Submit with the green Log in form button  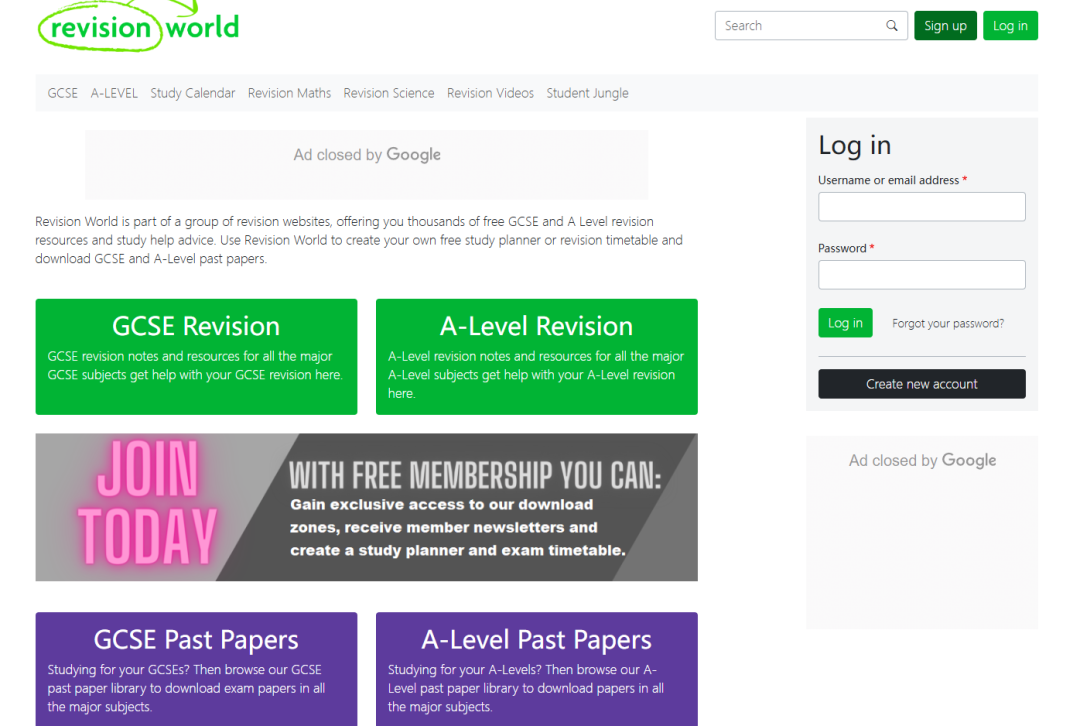[845, 322]
